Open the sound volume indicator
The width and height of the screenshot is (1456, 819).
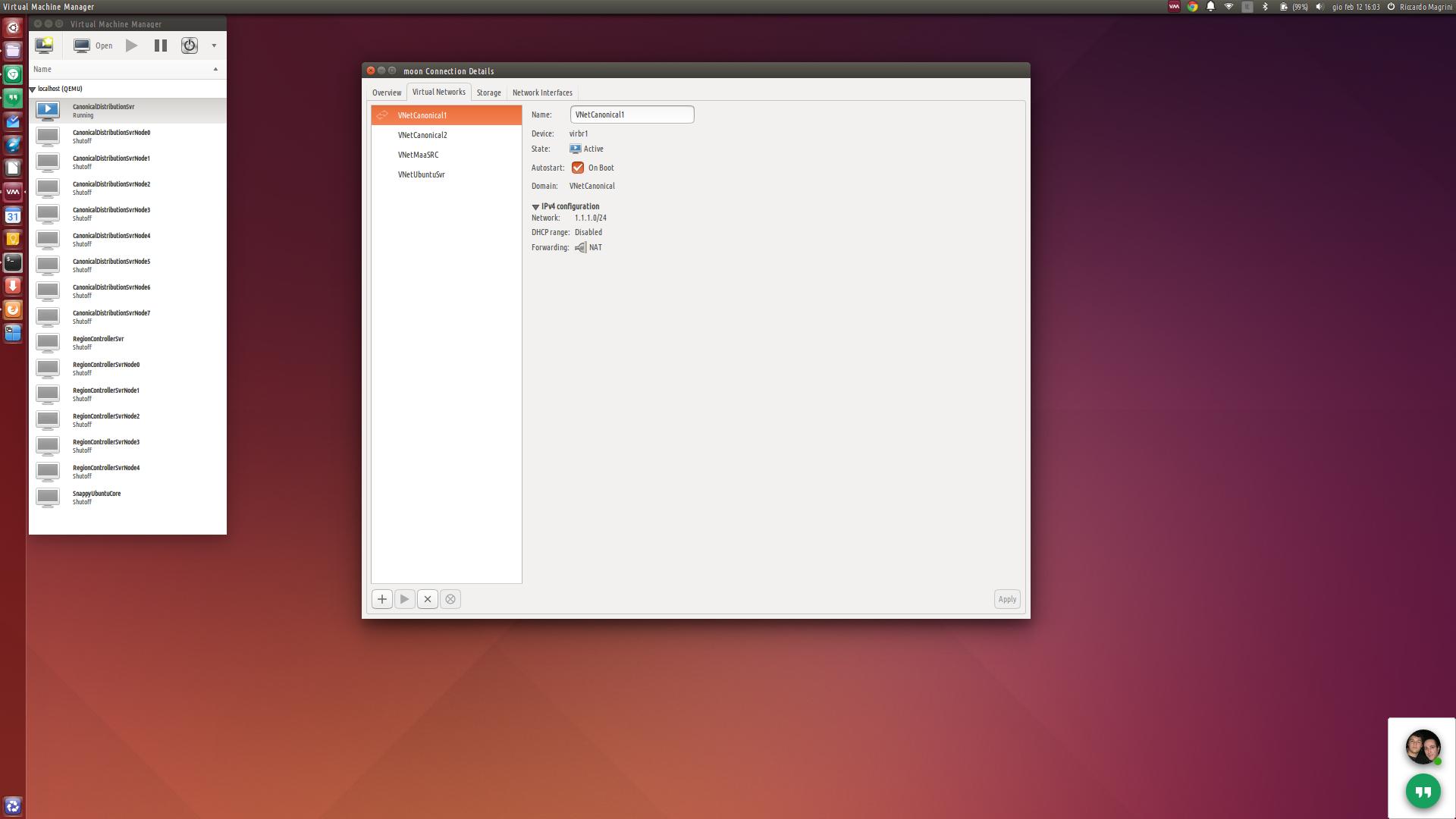[1319, 7]
